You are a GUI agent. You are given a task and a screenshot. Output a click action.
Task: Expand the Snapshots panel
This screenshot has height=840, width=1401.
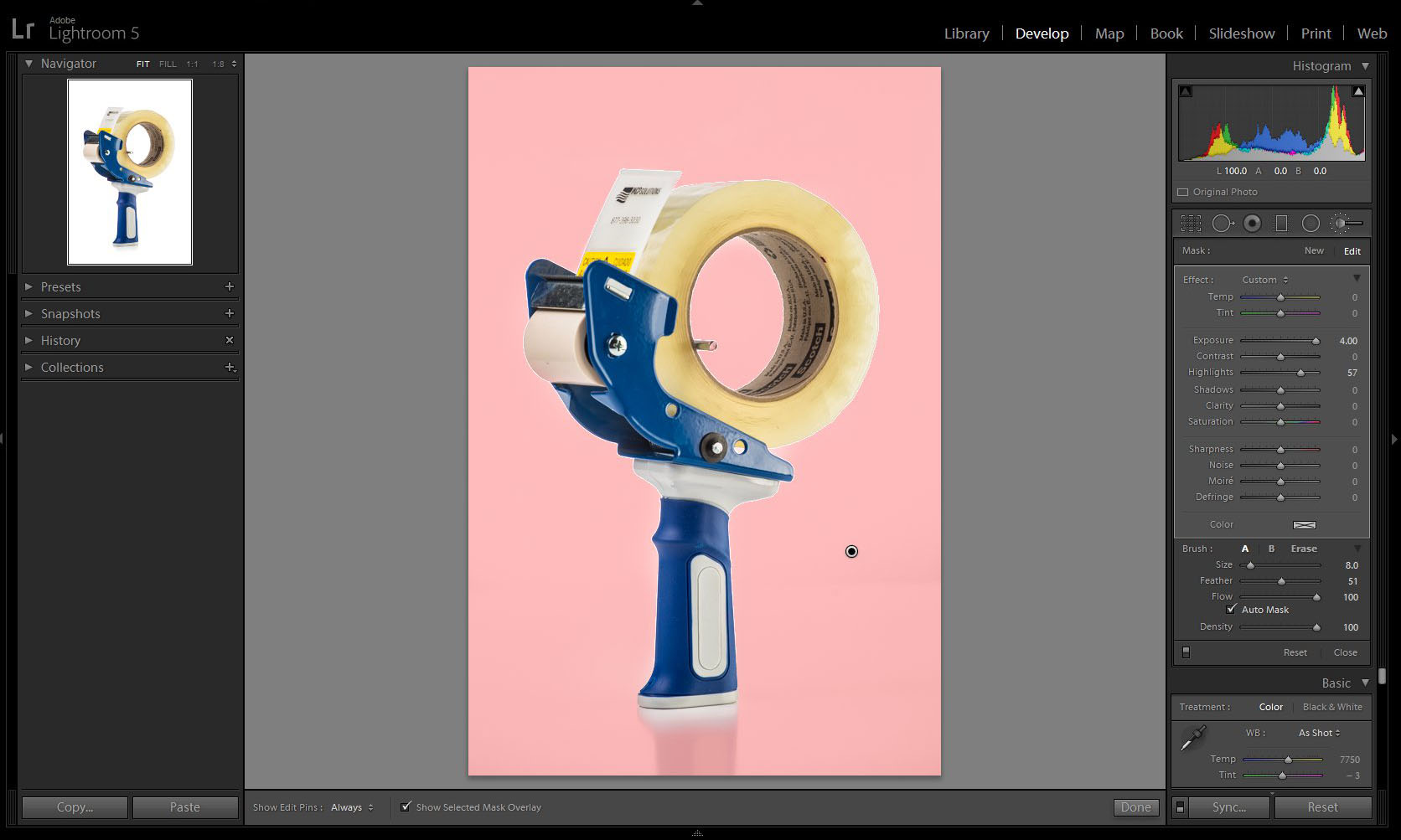(28, 313)
